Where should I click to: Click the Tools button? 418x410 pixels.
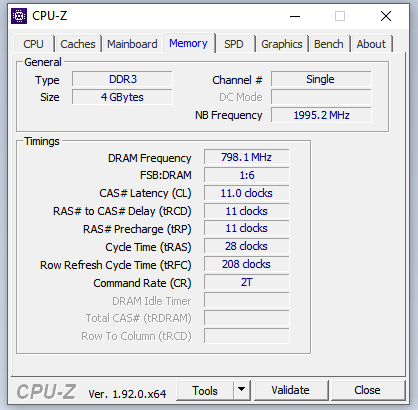pos(205,390)
